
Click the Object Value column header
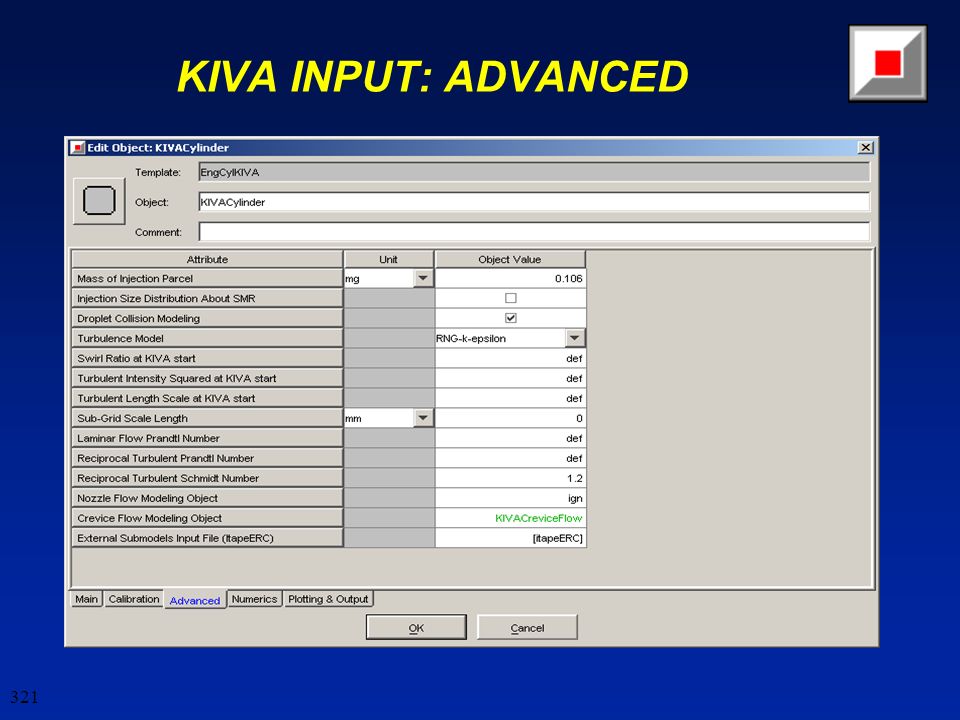tap(509, 259)
